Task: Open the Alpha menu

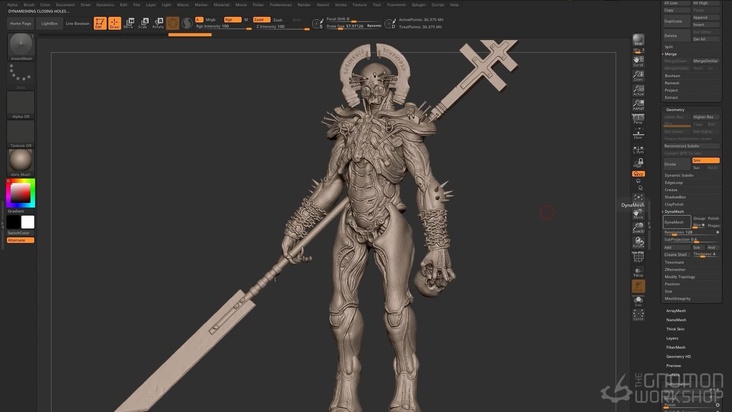Action: pyautogui.click(x=12, y=5)
